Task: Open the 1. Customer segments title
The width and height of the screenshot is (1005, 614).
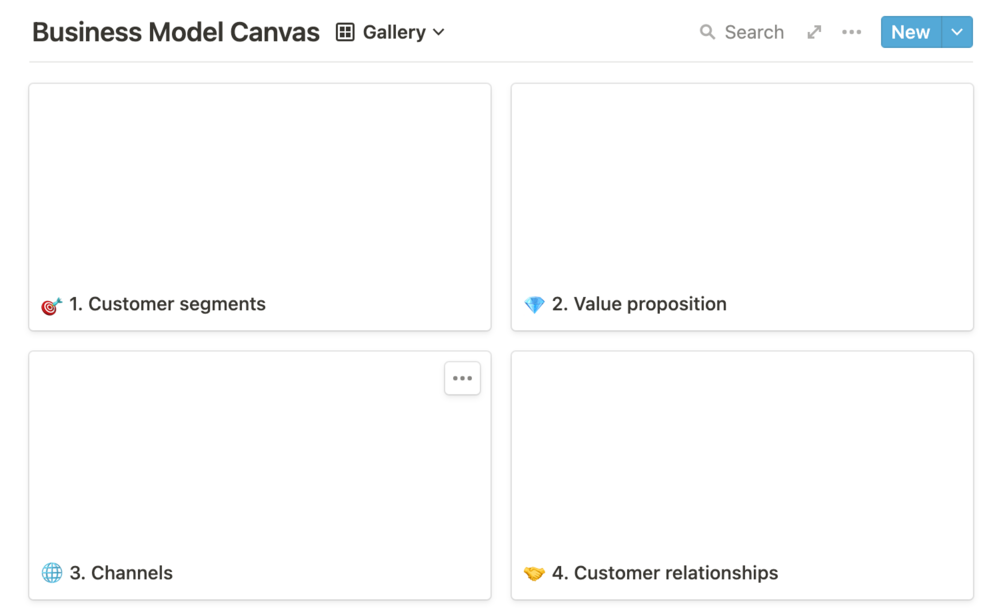Action: click(x=177, y=304)
